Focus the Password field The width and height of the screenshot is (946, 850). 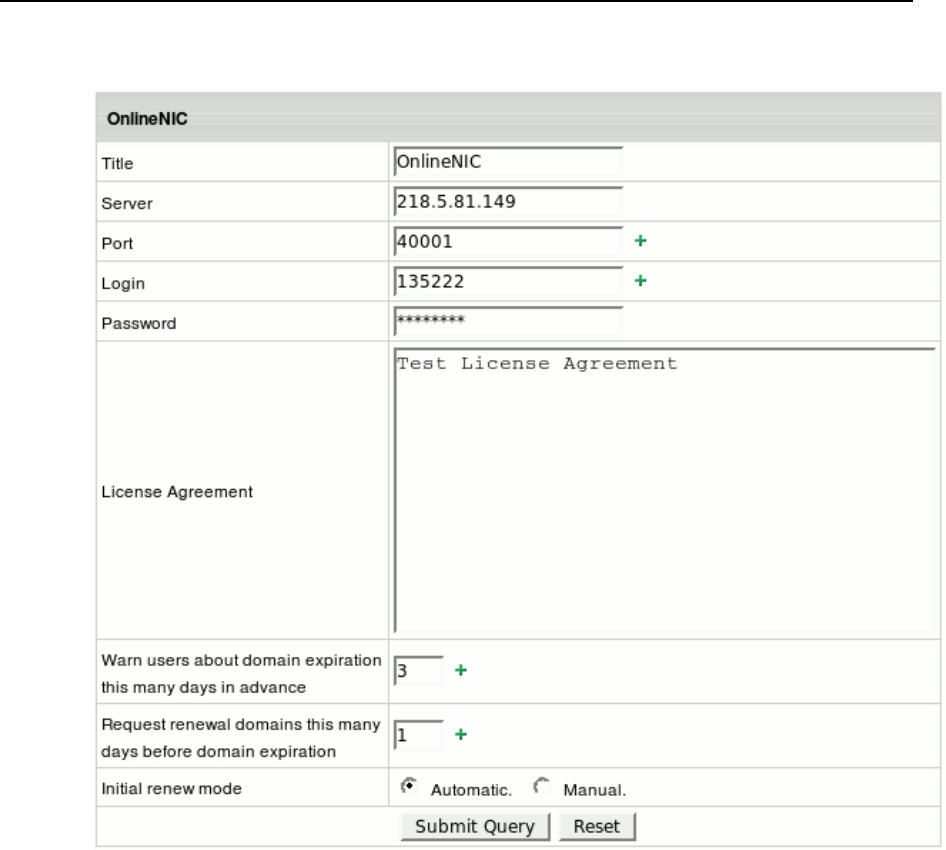[x=508, y=321]
